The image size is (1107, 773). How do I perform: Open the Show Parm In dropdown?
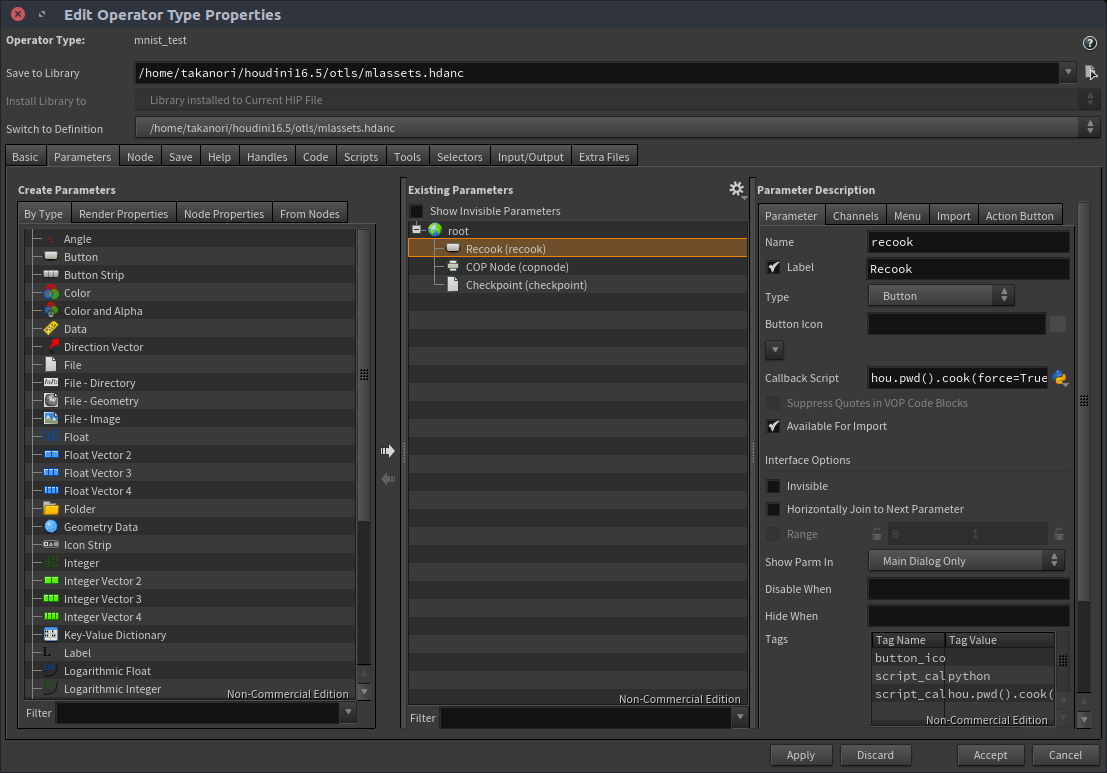[x=965, y=561]
